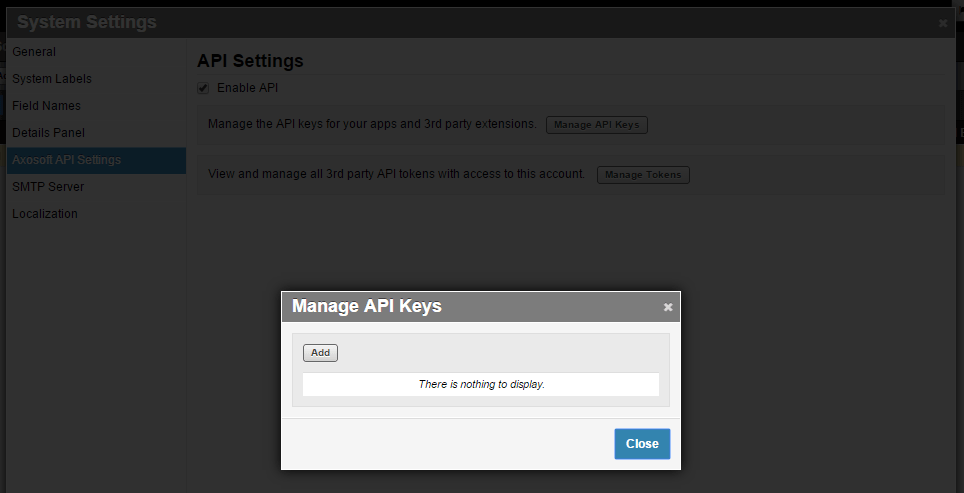Click 'There is nothing to display.' message
Image resolution: width=964 pixels, height=493 pixels.
481,384
